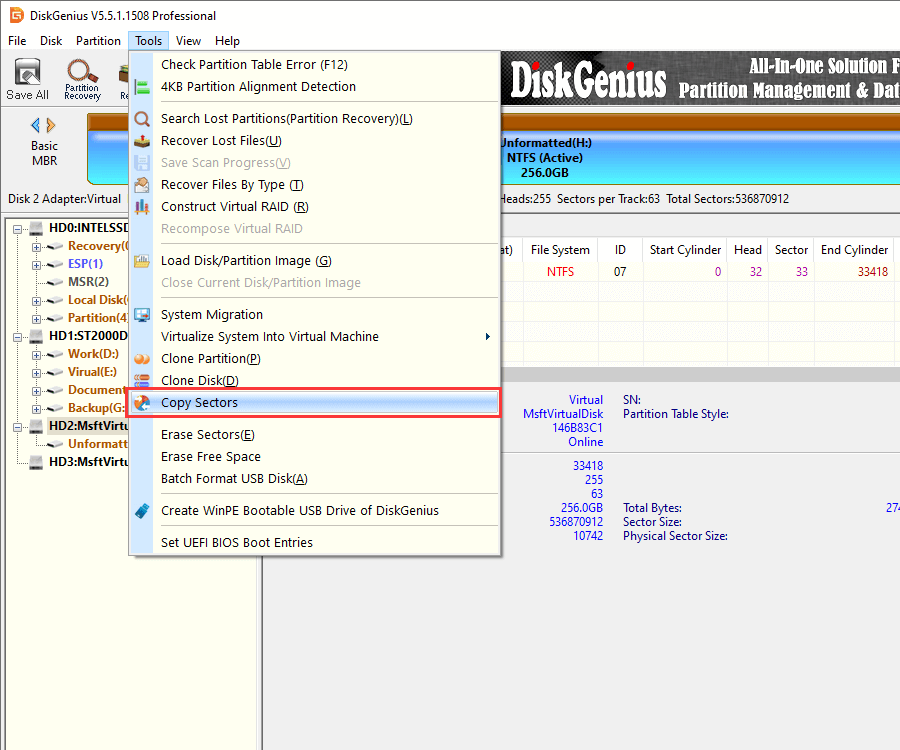Select MSR(2) partition in tree

88,282
